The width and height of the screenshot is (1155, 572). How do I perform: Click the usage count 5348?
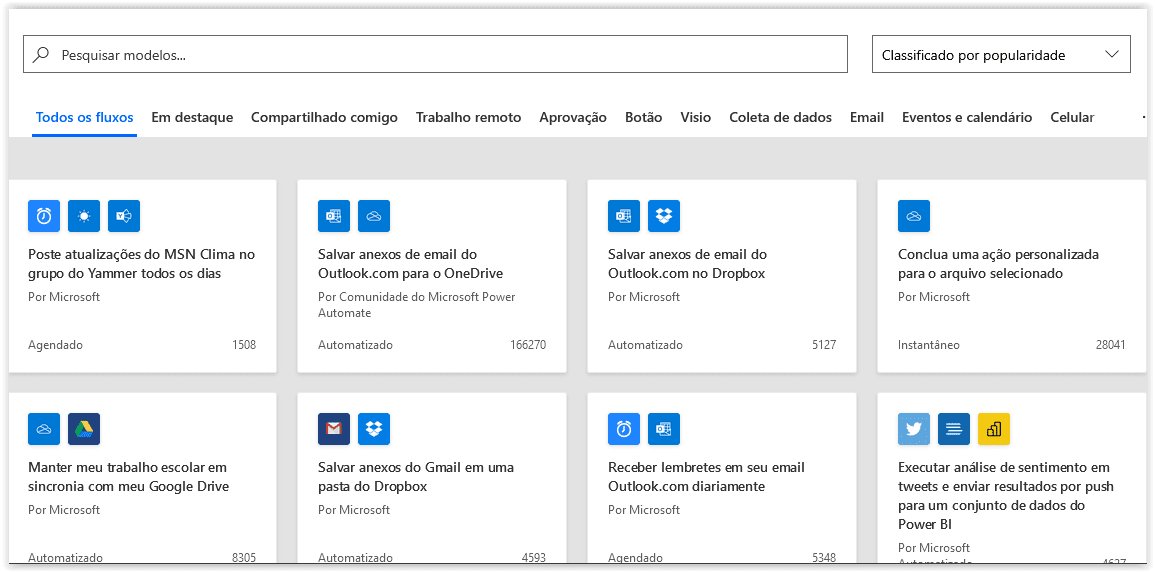point(824,557)
